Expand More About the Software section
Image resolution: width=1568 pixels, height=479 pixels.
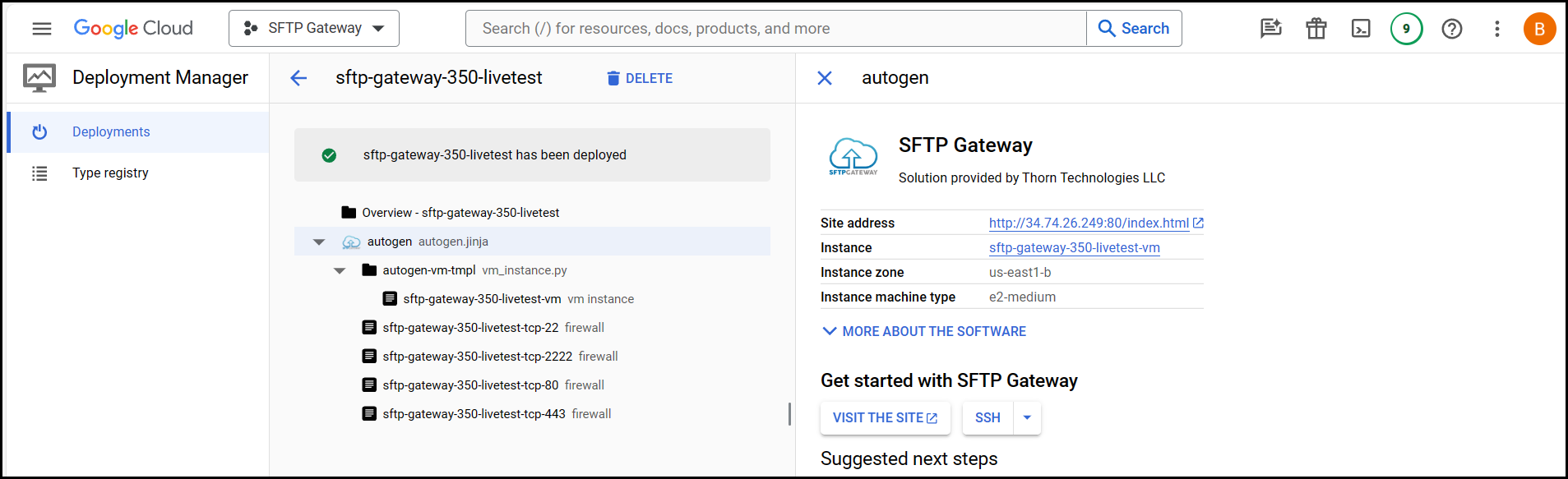(x=924, y=332)
